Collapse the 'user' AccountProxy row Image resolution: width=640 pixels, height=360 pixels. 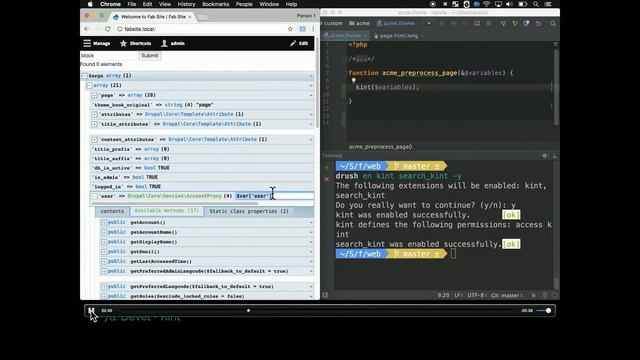point(94,196)
